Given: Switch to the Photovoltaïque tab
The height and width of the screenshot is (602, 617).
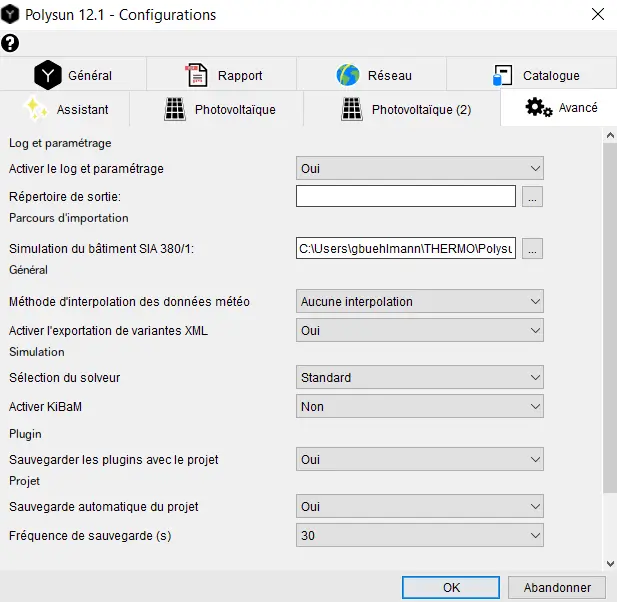Looking at the screenshot, I should pos(220,109).
